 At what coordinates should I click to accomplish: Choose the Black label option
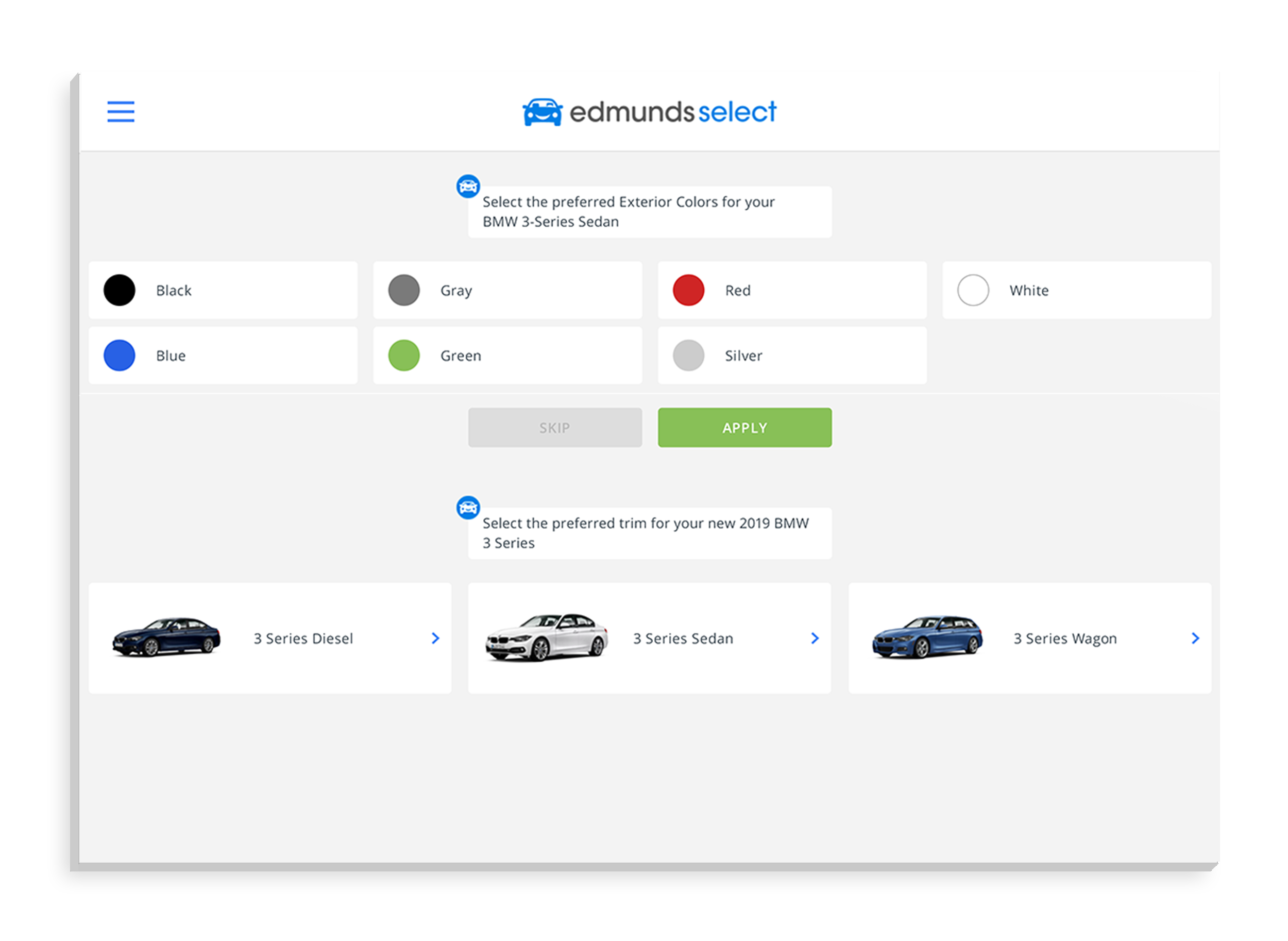click(x=174, y=291)
